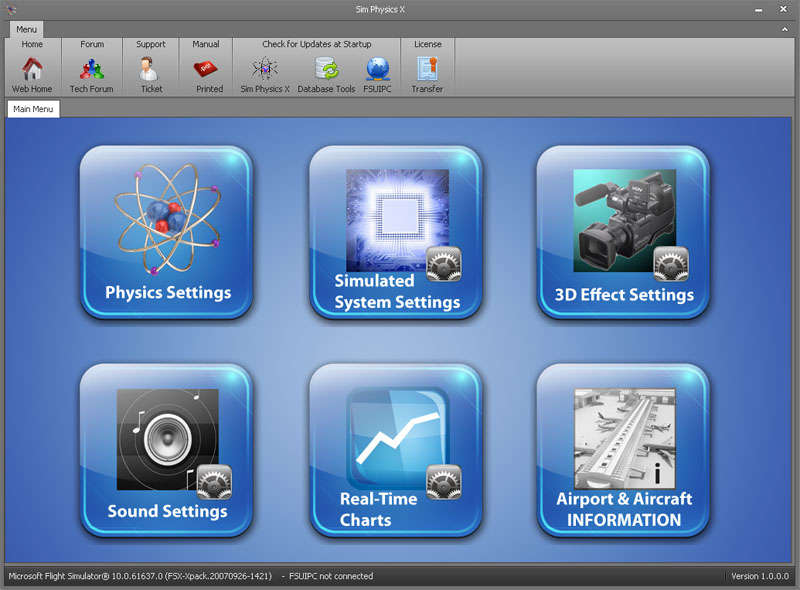Open Real-Time Charts tile
Viewport: 800px width, 590px height.
point(396,450)
